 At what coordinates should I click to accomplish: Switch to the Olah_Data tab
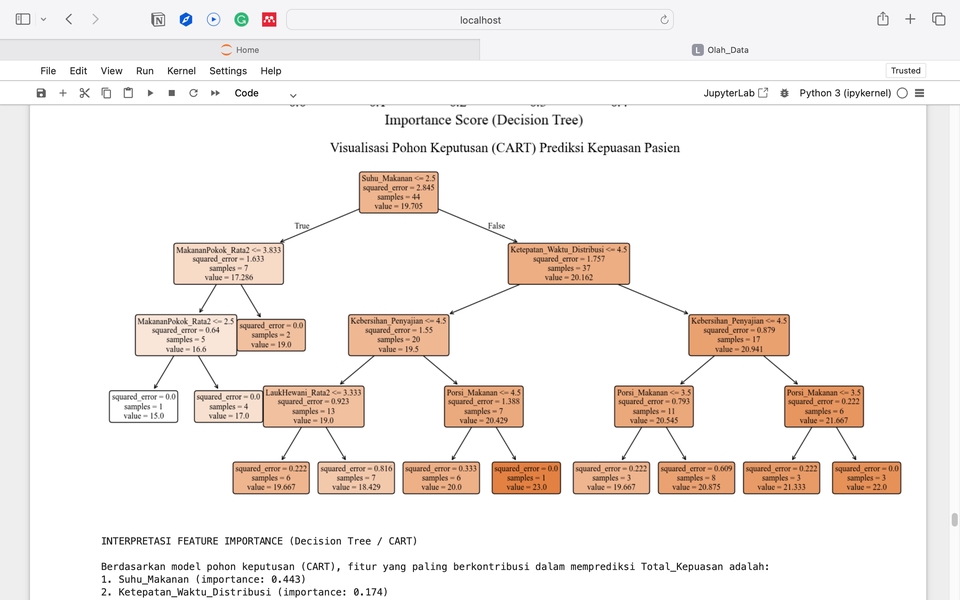coord(720,49)
